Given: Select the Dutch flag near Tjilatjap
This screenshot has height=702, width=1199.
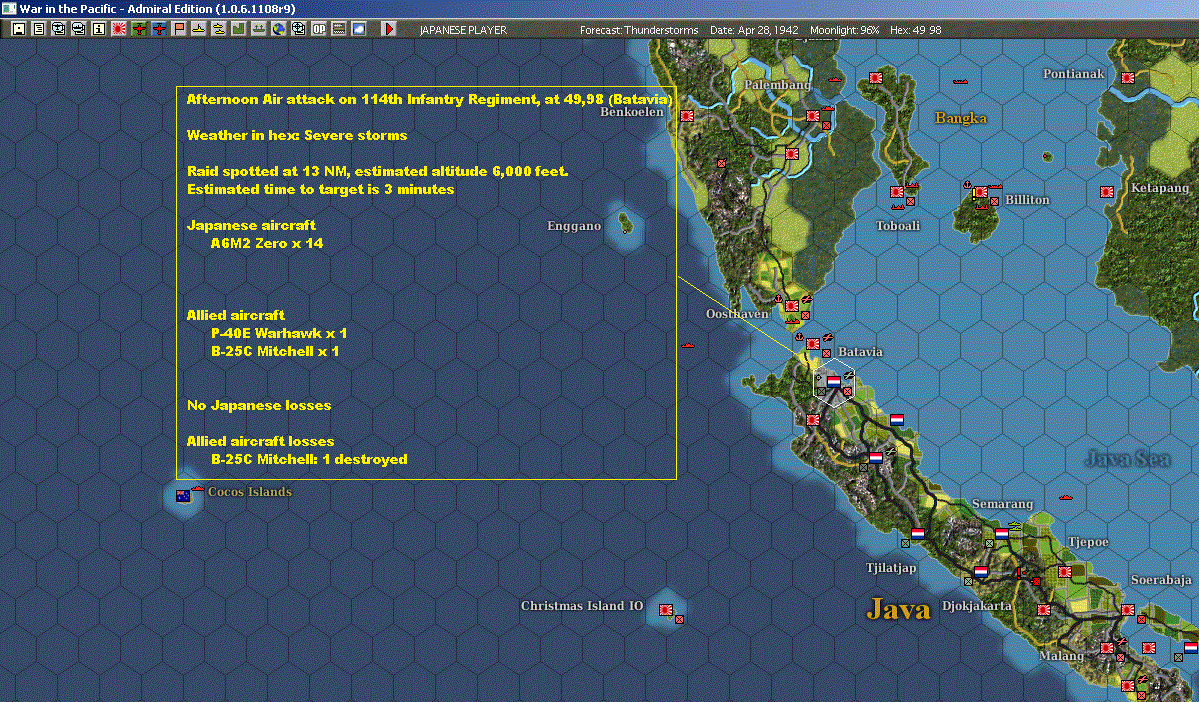Looking at the screenshot, I should 918,534.
